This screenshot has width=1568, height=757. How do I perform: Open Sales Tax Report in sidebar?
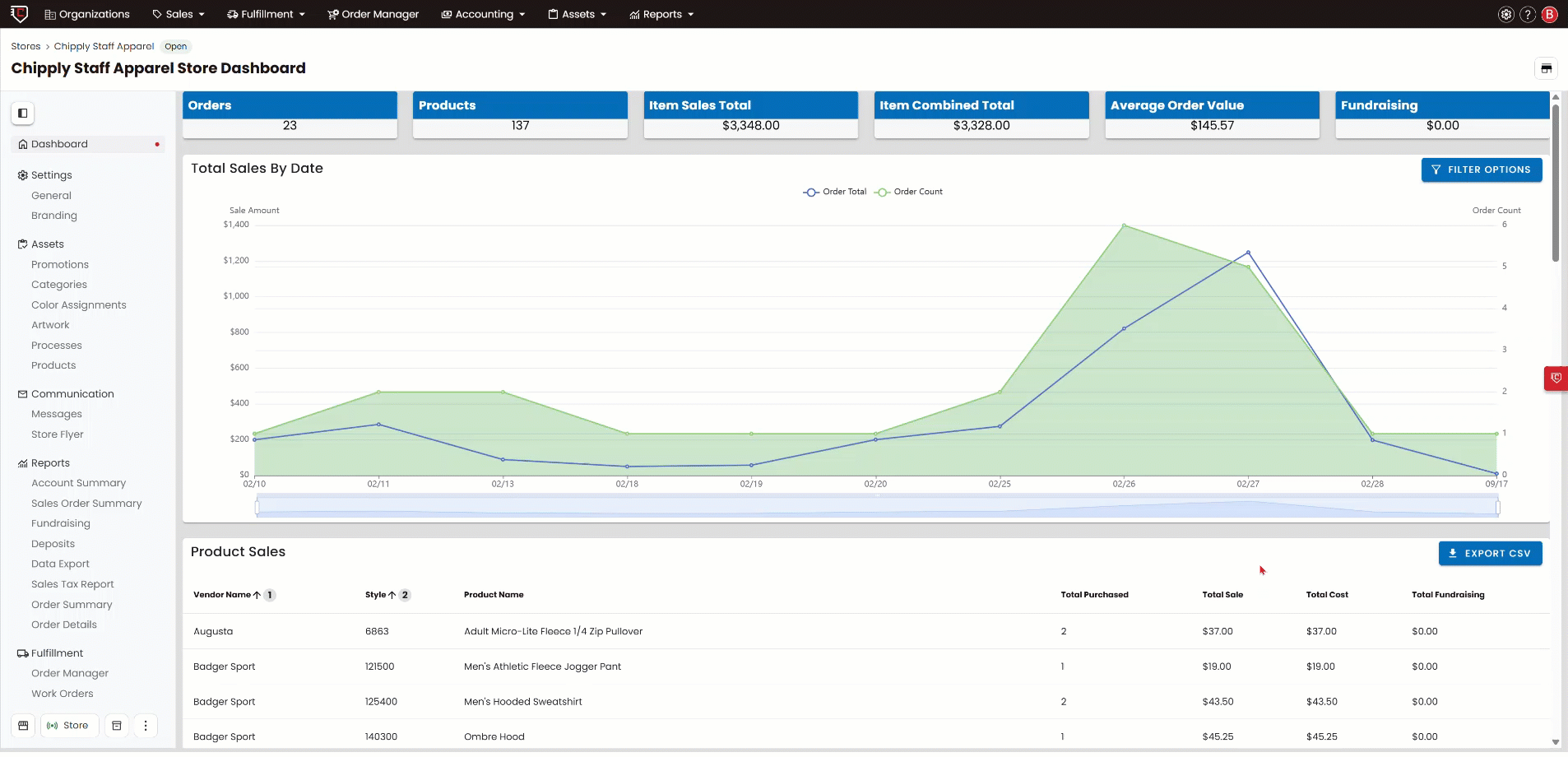(72, 584)
